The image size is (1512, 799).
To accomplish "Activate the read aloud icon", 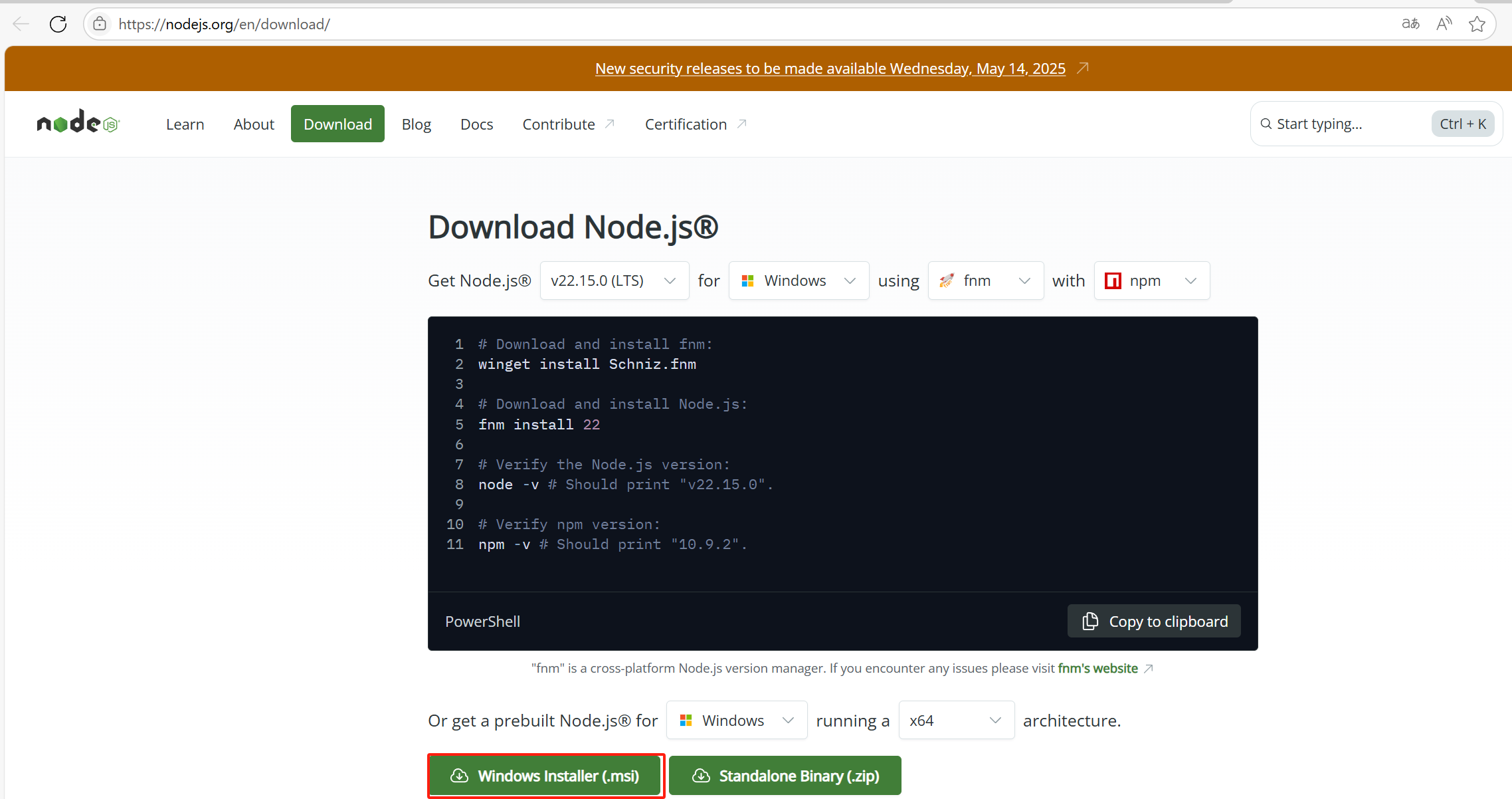I will pyautogui.click(x=1444, y=25).
